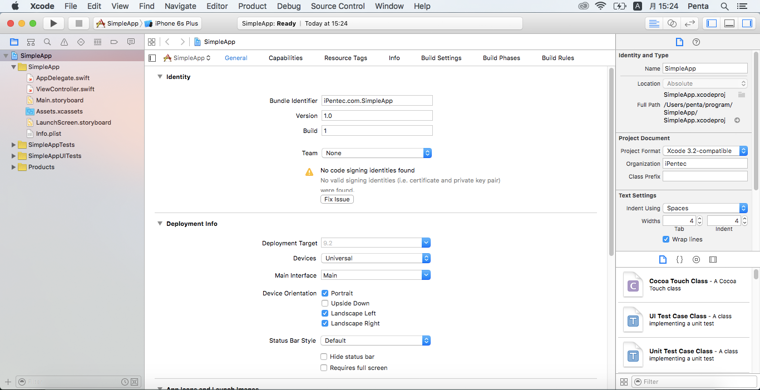Expand the SimpleAppTests folder

14,145
